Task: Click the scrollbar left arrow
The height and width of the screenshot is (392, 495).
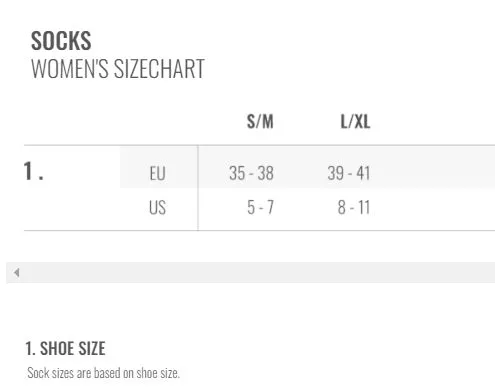Action: point(16,273)
